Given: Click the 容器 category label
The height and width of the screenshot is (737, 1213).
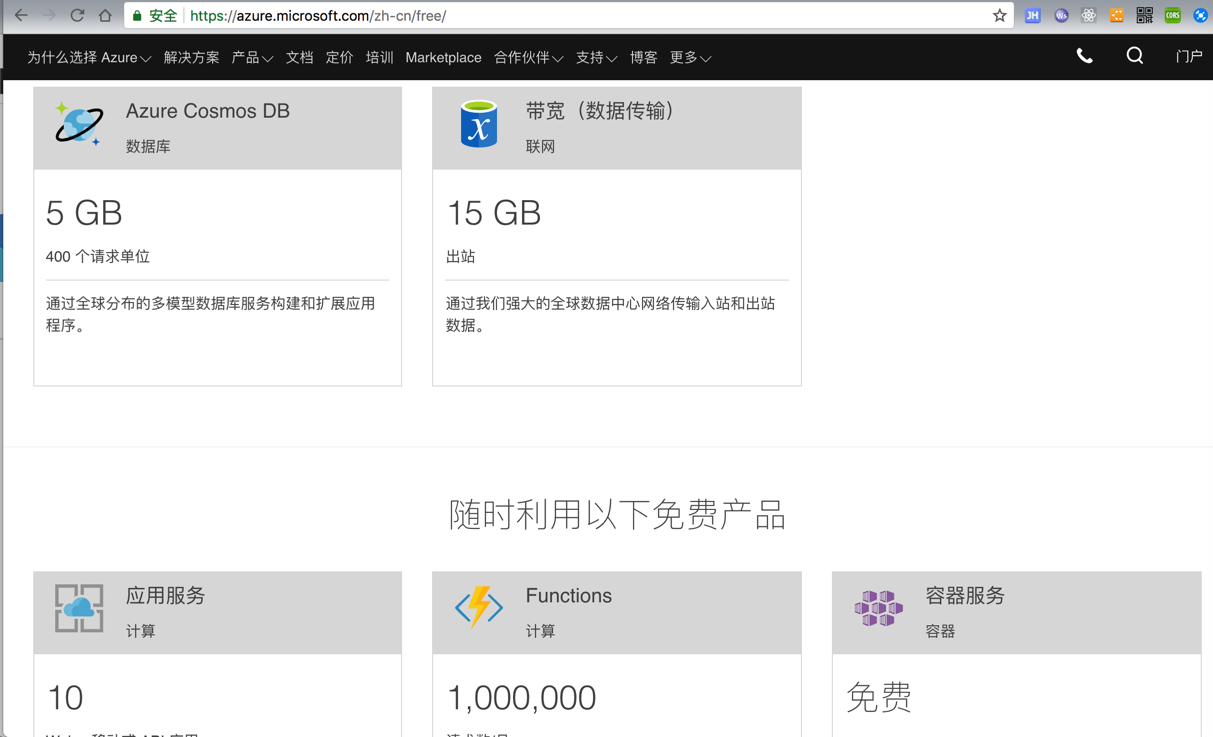Looking at the screenshot, I should (940, 631).
